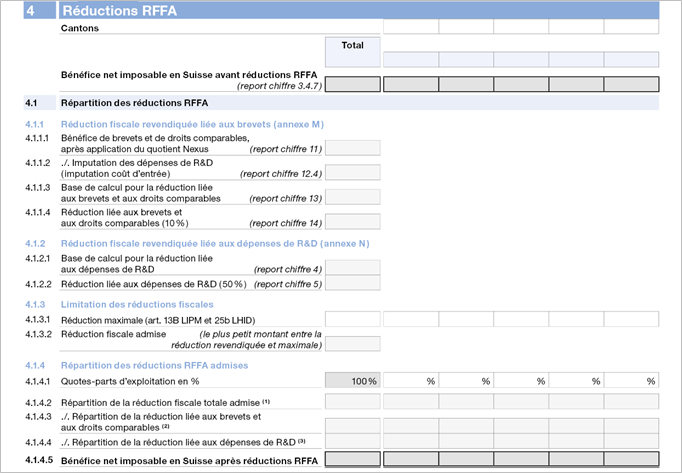
Task: Click second canton field for 4.1.3.1 Réduction maximale
Action: pos(466,319)
